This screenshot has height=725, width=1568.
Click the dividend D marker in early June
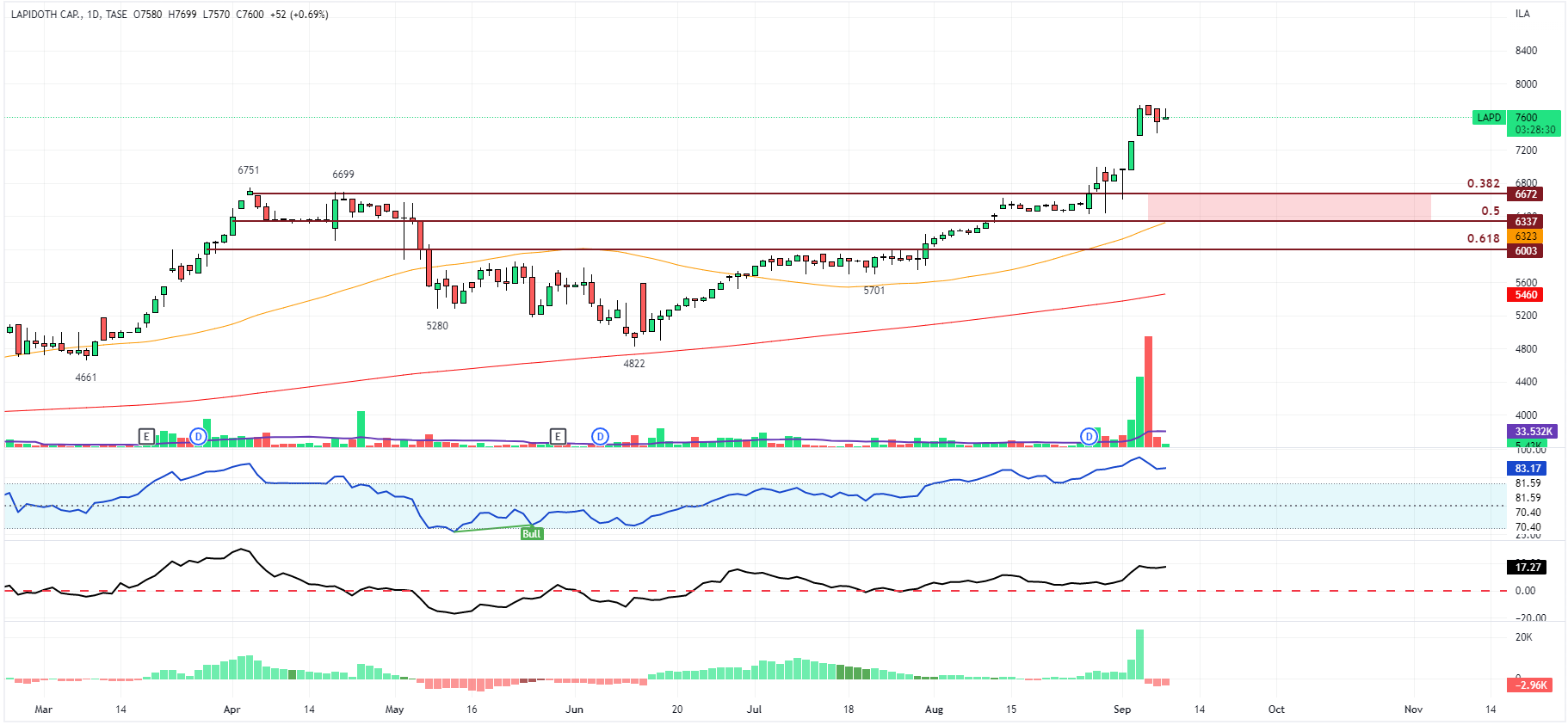point(600,437)
